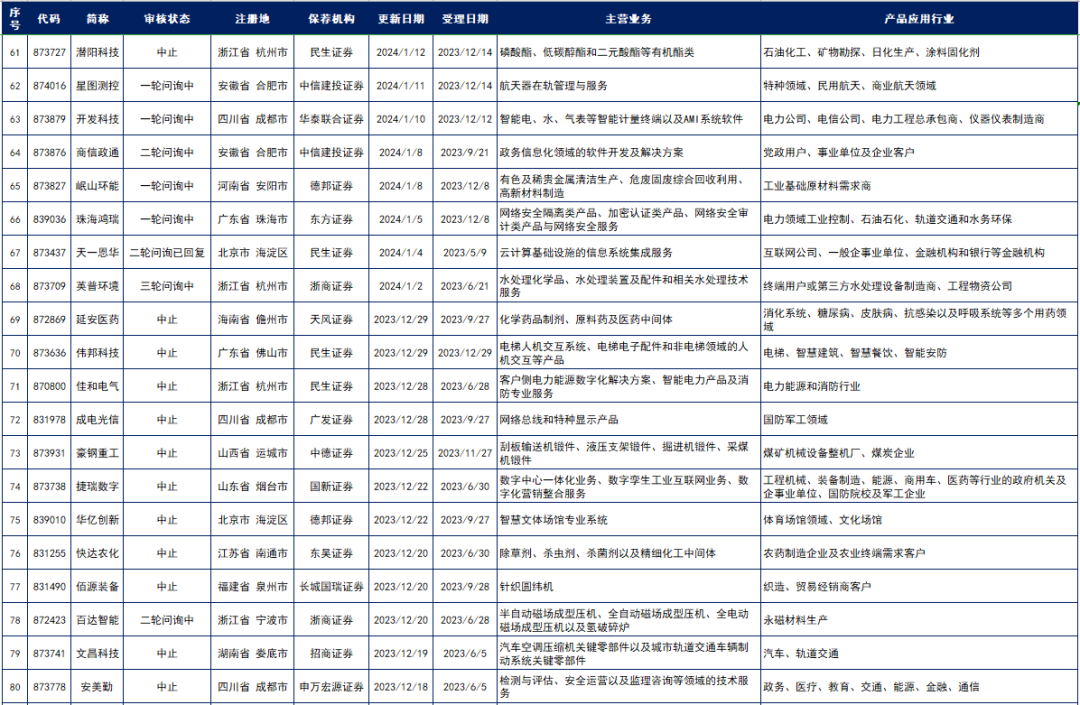
Task: Click company name 开发科技
Action: click(98, 119)
